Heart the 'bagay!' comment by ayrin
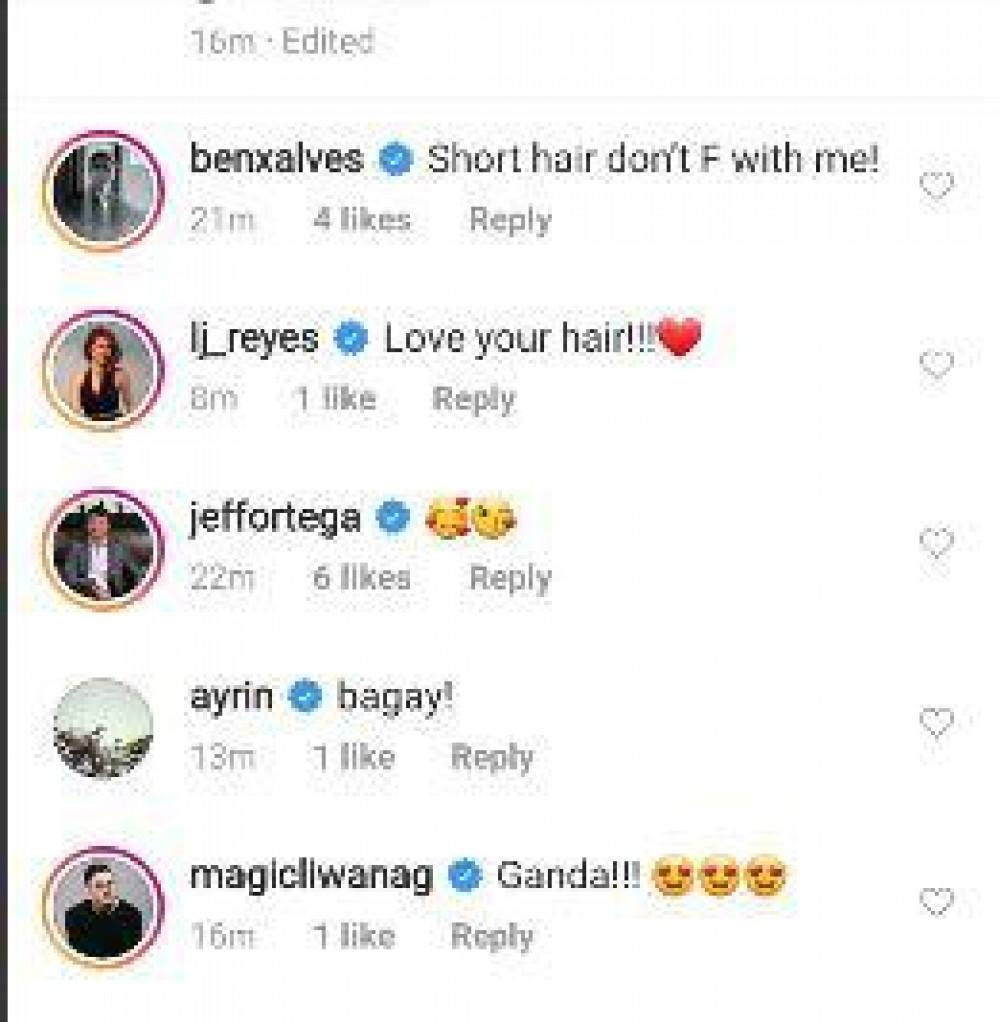1000x1022 pixels. [936, 722]
